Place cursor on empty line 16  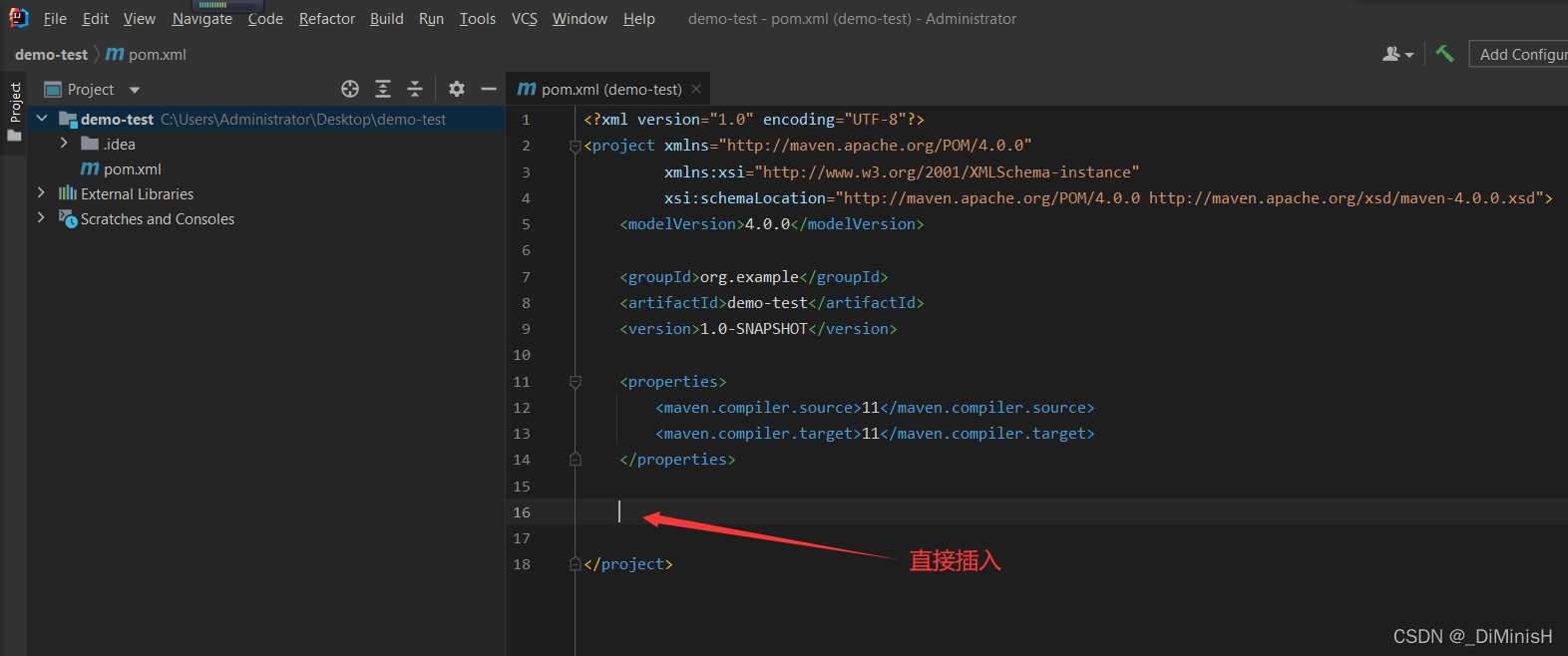coord(1070,512)
